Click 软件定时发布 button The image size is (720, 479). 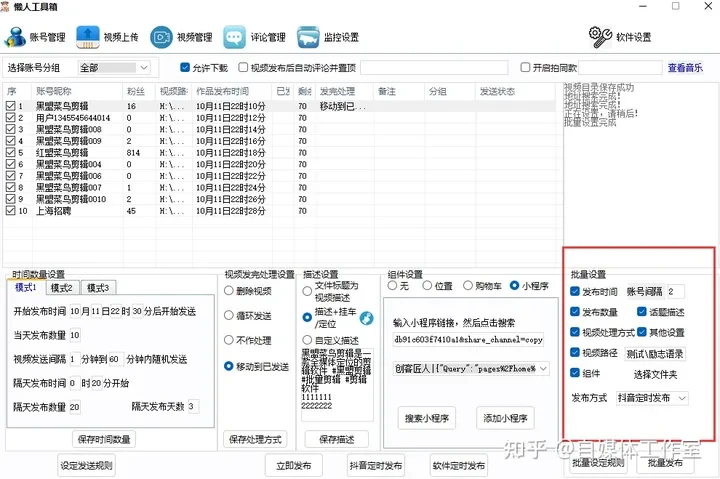tap(459, 466)
